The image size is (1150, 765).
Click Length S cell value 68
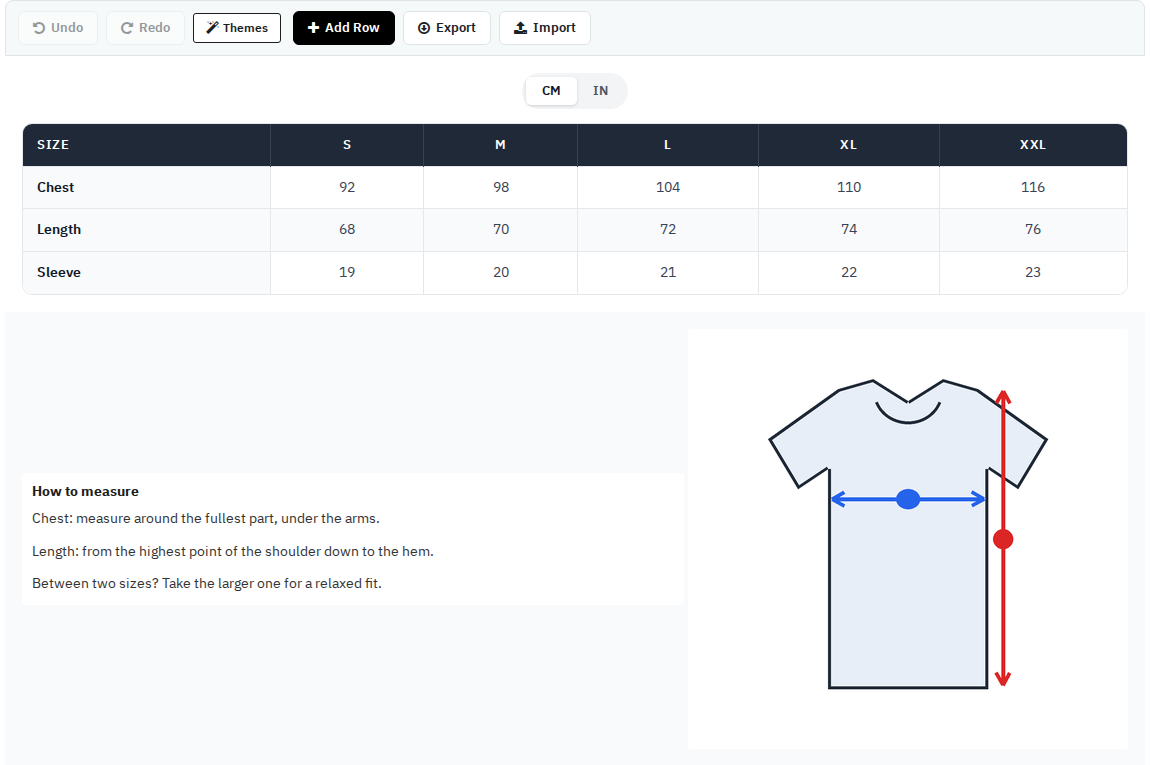click(347, 230)
